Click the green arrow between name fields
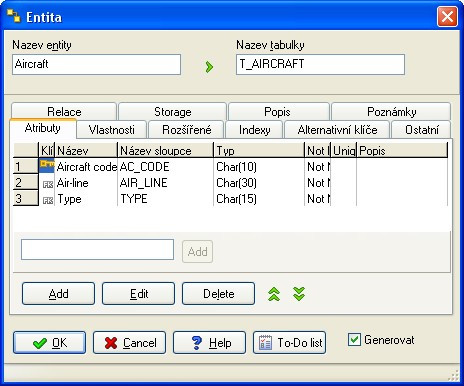Image resolution: width=464 pixels, height=386 pixels. click(x=209, y=67)
